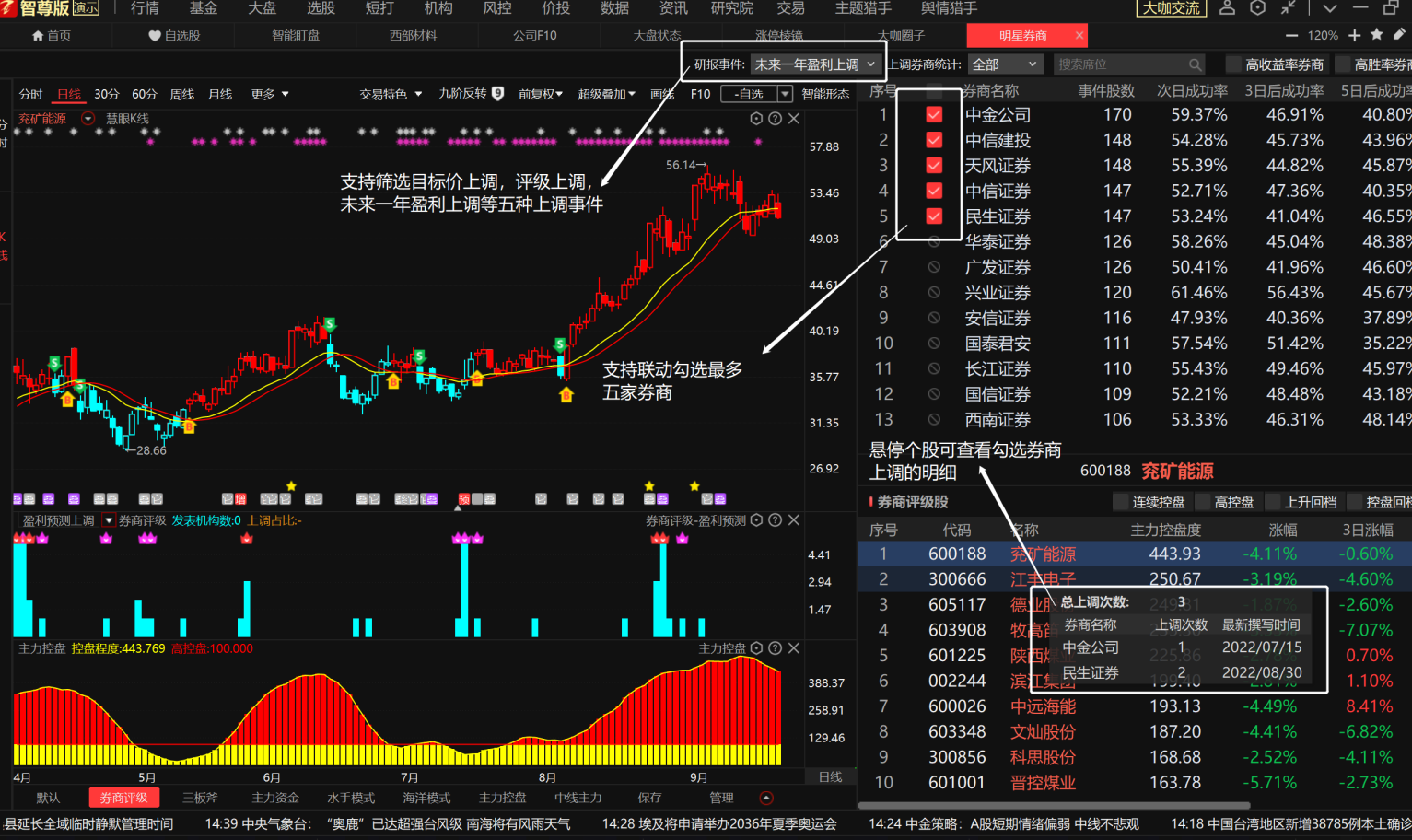The image size is (1412, 840).
Task: Click the heart icon 自选股
Action: click(x=155, y=36)
